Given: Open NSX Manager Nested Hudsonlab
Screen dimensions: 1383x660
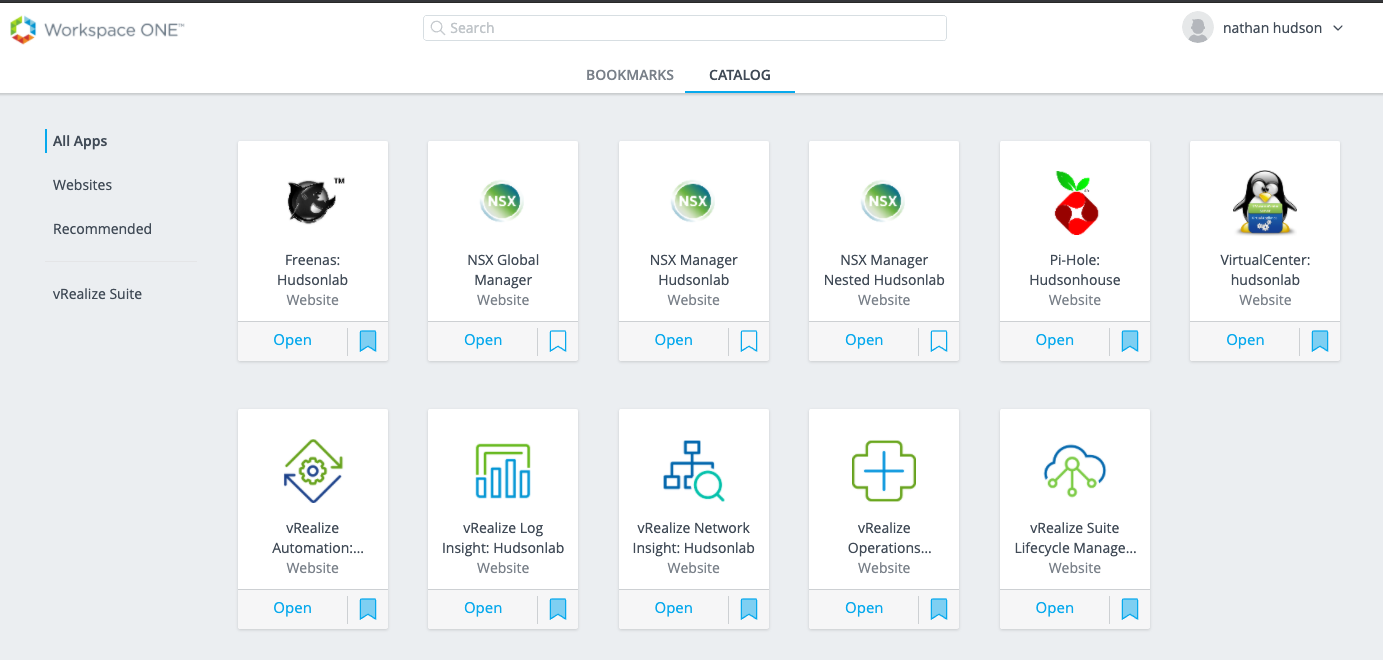Looking at the screenshot, I should pos(864,340).
